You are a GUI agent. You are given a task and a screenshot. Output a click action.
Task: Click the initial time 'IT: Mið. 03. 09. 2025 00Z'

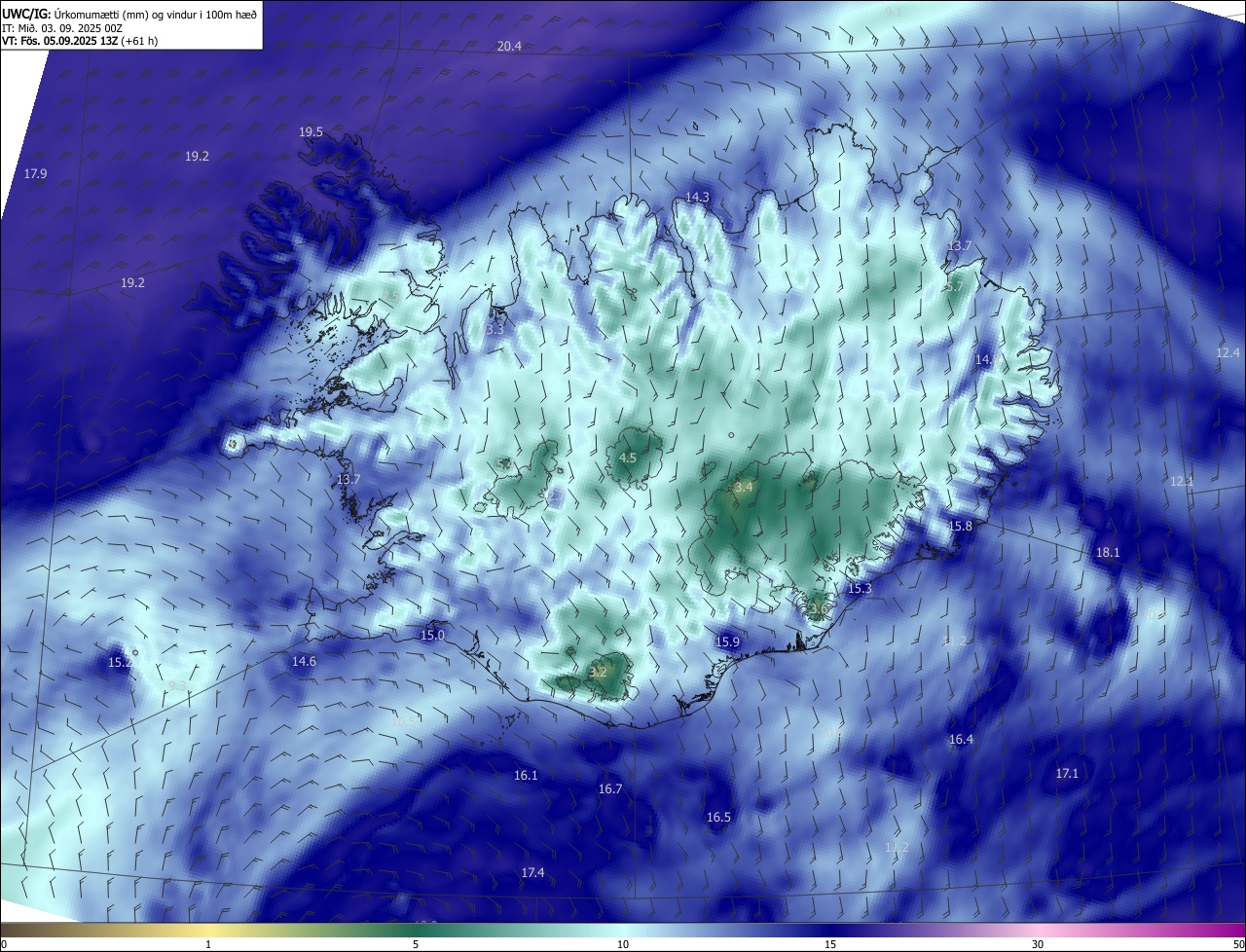[x=62, y=27]
